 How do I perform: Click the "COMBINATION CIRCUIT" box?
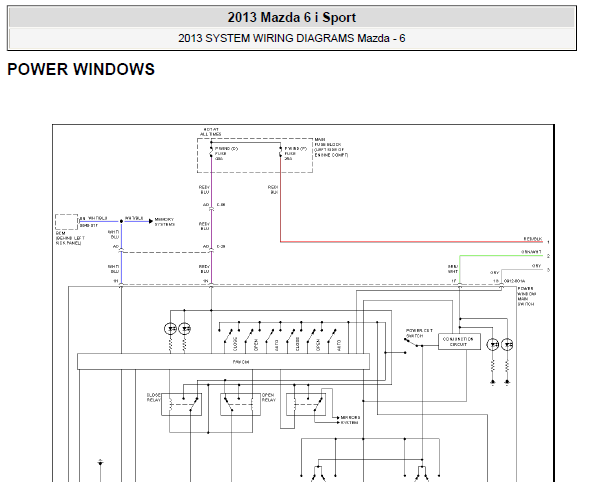(x=459, y=341)
